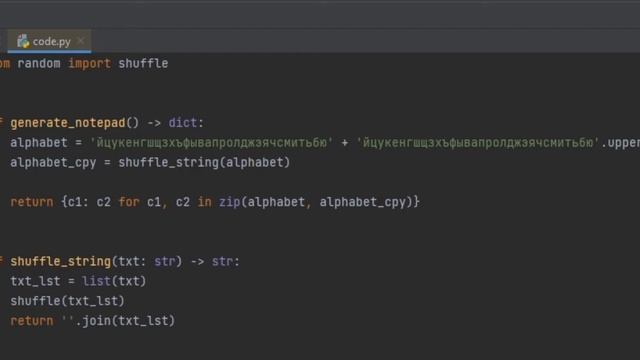
Task: Click the 'list' builtin call
Action: [x=96, y=281]
